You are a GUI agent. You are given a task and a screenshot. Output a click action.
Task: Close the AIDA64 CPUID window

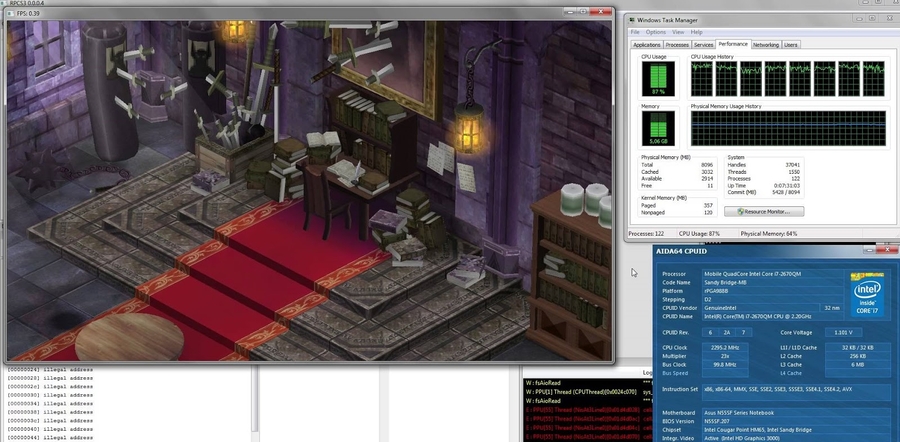(x=888, y=251)
